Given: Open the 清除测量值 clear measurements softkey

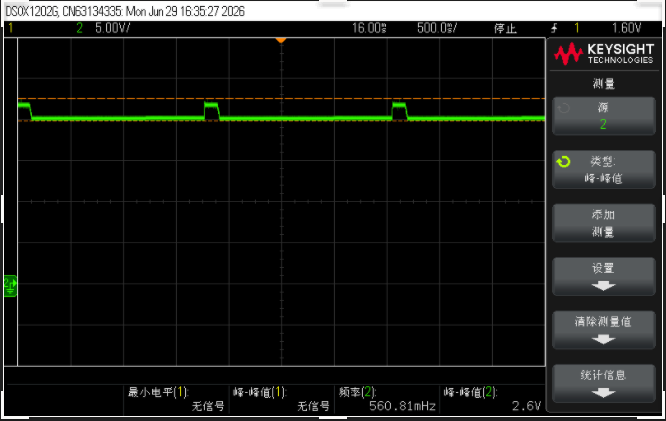Looking at the screenshot, I should [604, 330].
